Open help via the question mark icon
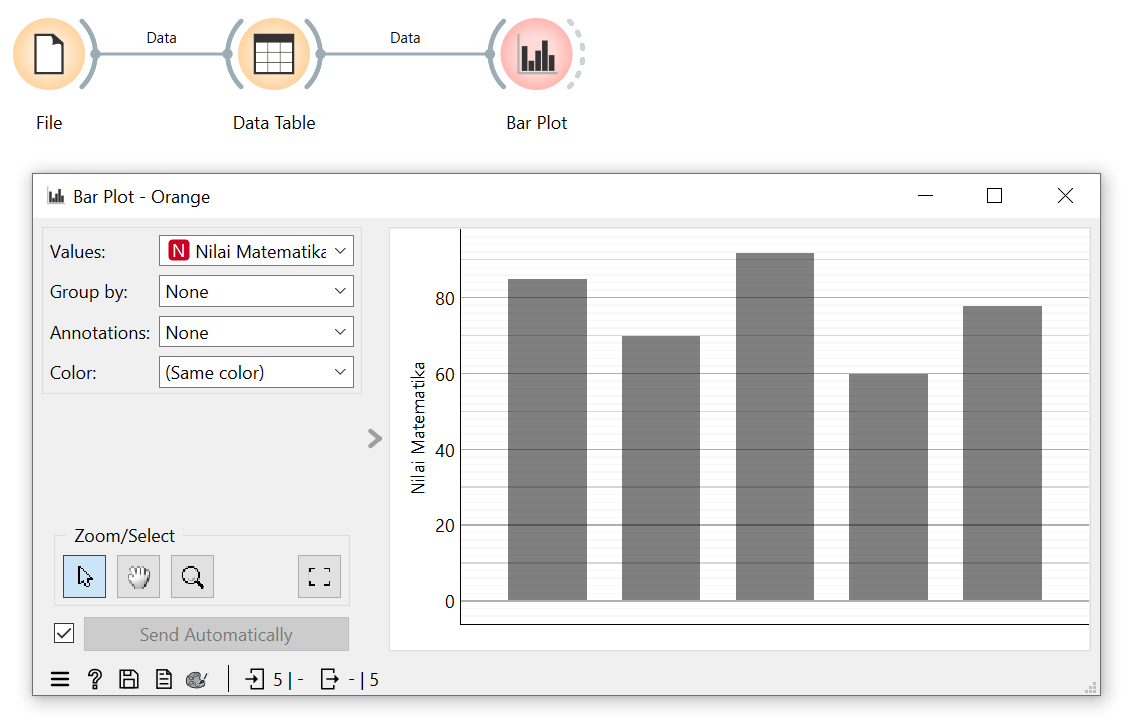This screenshot has width=1129, height=723. 95,680
